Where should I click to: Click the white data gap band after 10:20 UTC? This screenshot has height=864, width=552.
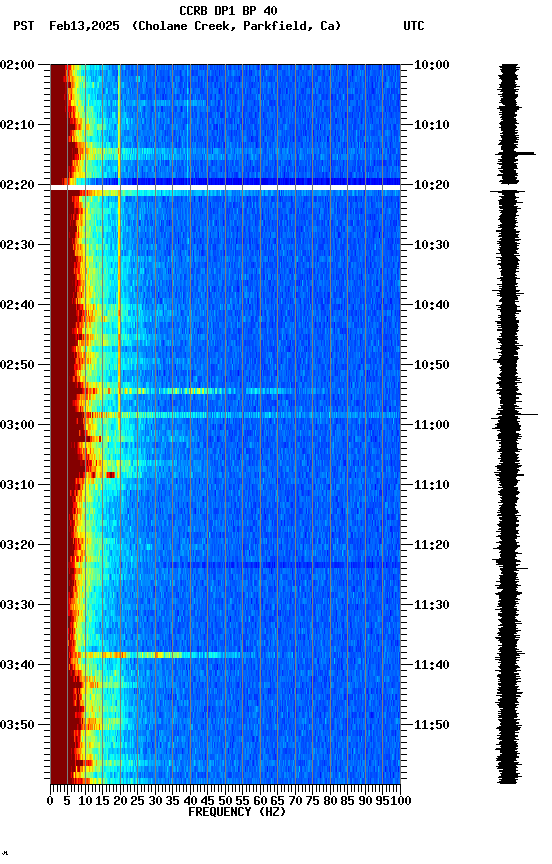[225, 188]
